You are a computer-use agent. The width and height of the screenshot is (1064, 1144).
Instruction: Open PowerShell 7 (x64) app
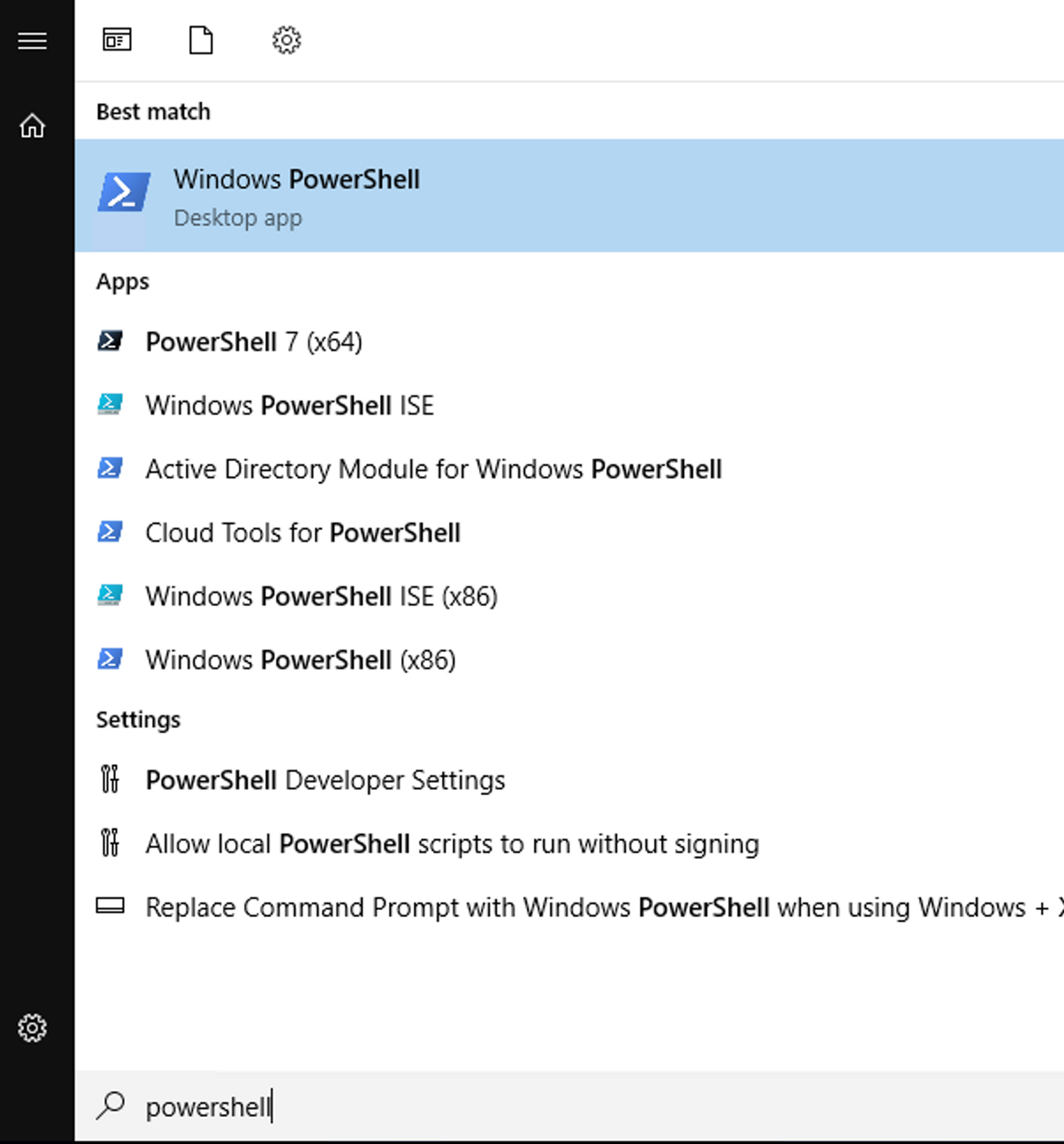point(254,342)
